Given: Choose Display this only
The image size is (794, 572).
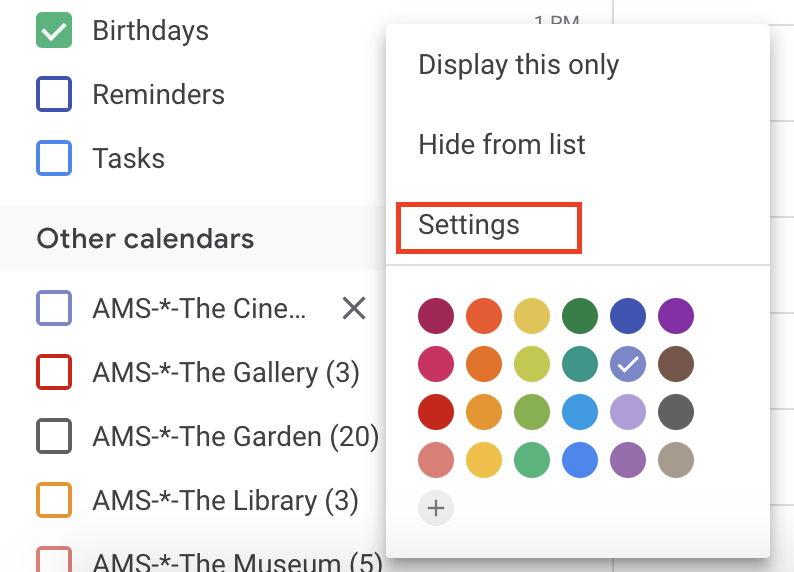Looking at the screenshot, I should [x=518, y=65].
